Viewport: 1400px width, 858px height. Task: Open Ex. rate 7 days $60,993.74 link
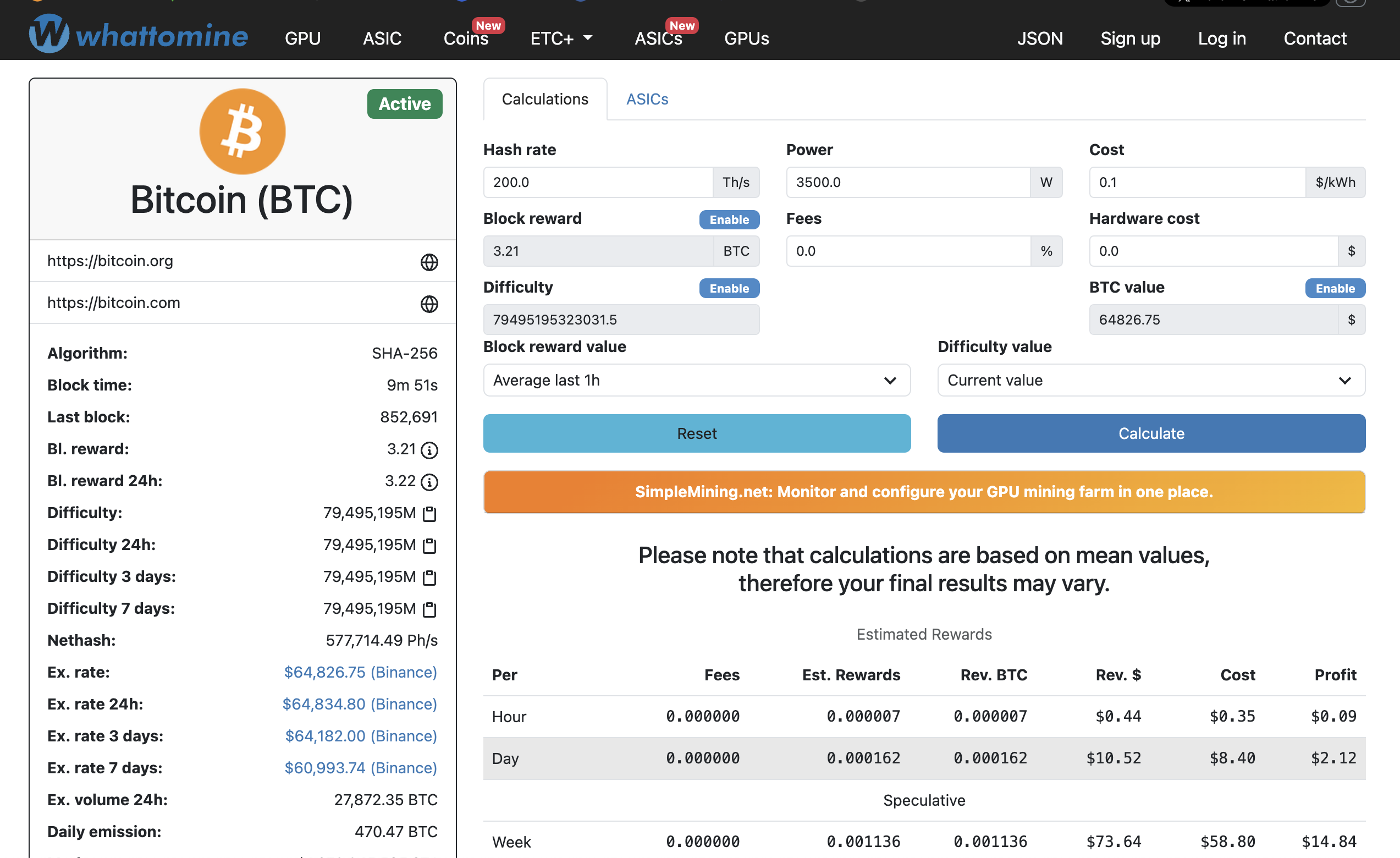coord(360,768)
